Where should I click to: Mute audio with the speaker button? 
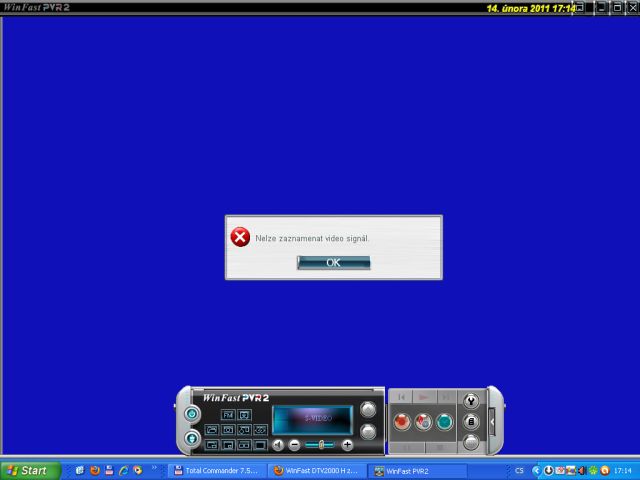[x=278, y=445]
